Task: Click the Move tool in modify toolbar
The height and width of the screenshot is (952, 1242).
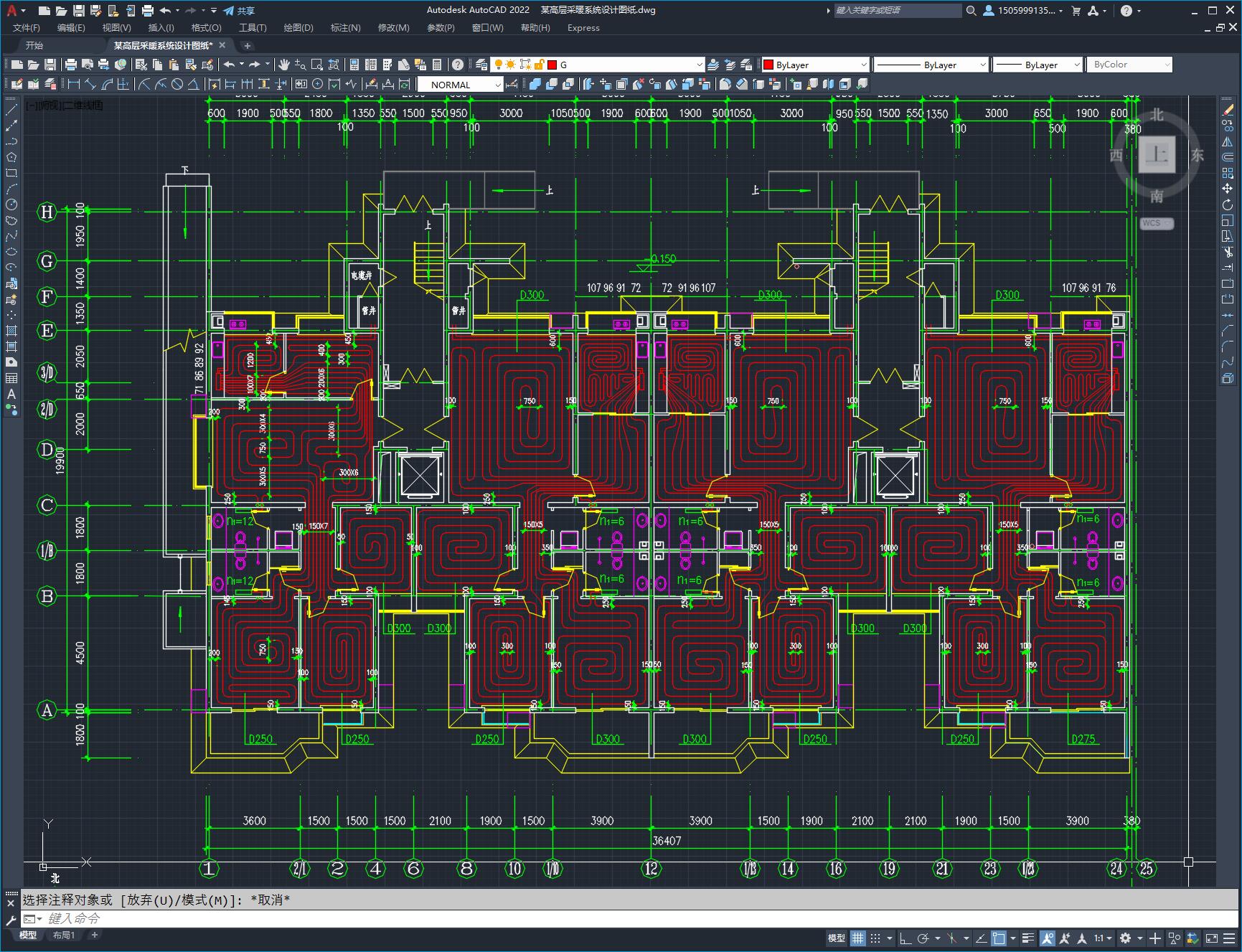Action: point(1228,189)
